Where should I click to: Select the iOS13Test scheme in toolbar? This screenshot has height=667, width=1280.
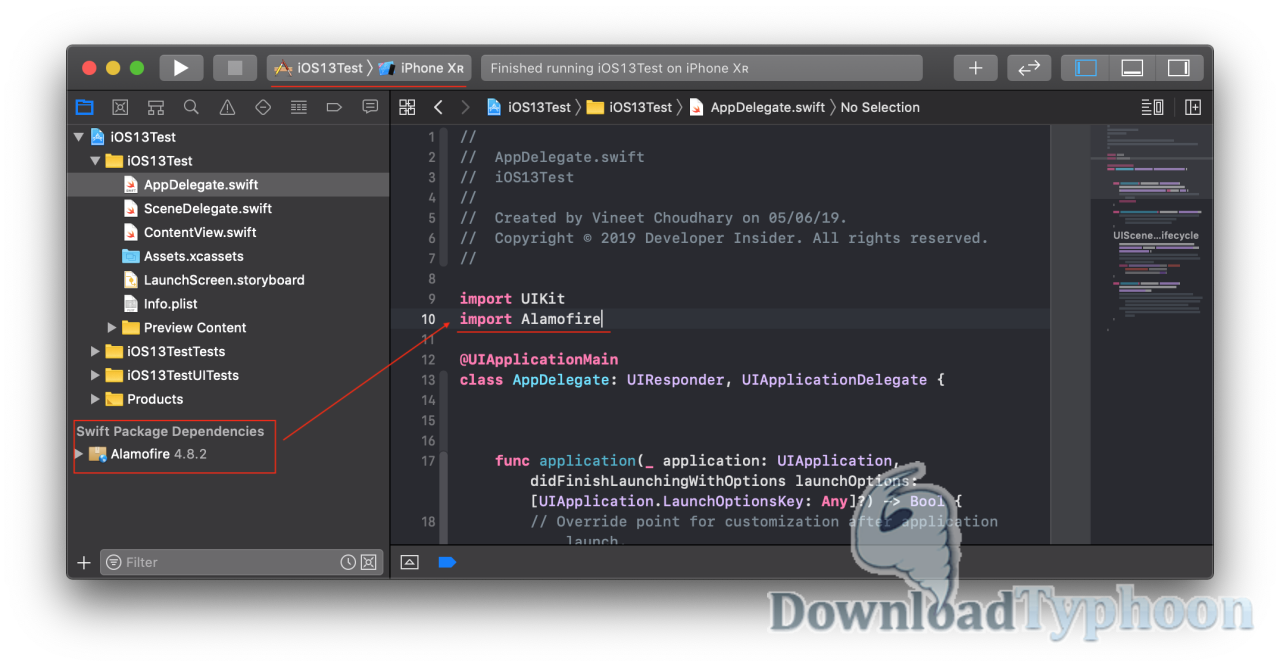tap(319, 68)
